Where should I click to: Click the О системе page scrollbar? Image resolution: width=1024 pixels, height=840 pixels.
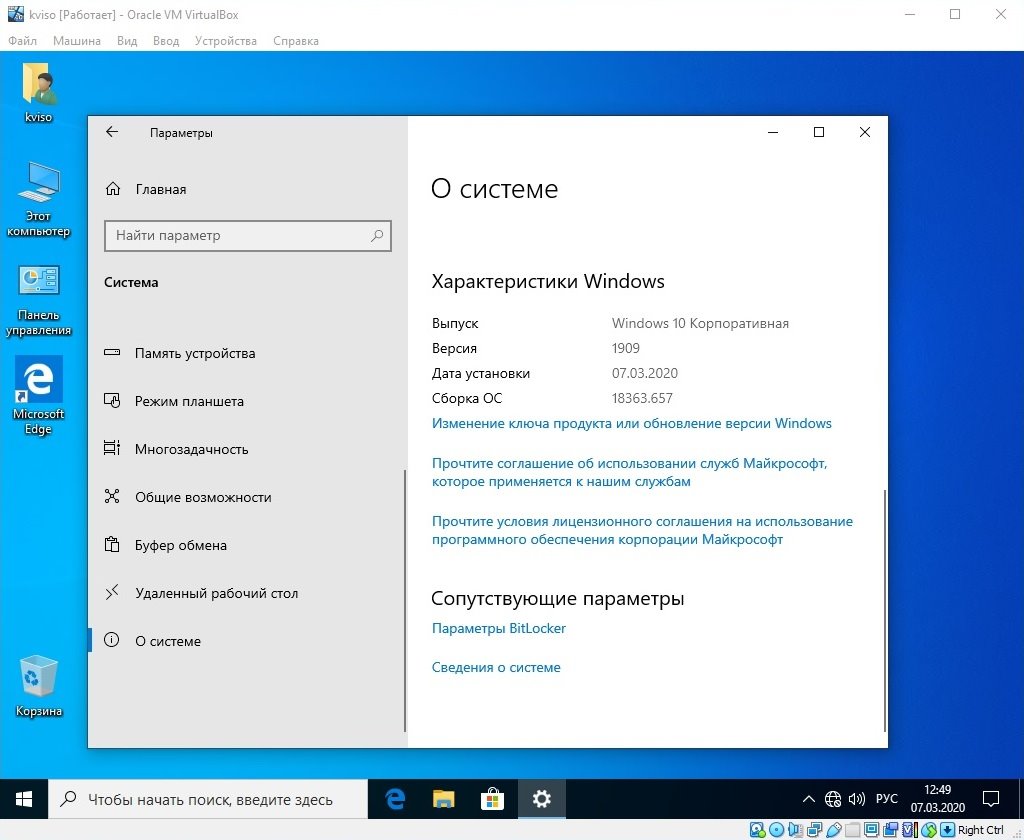coord(885,611)
